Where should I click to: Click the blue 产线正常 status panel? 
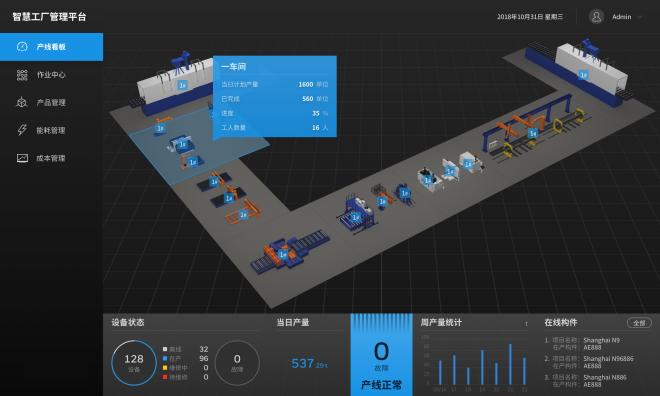(381, 354)
